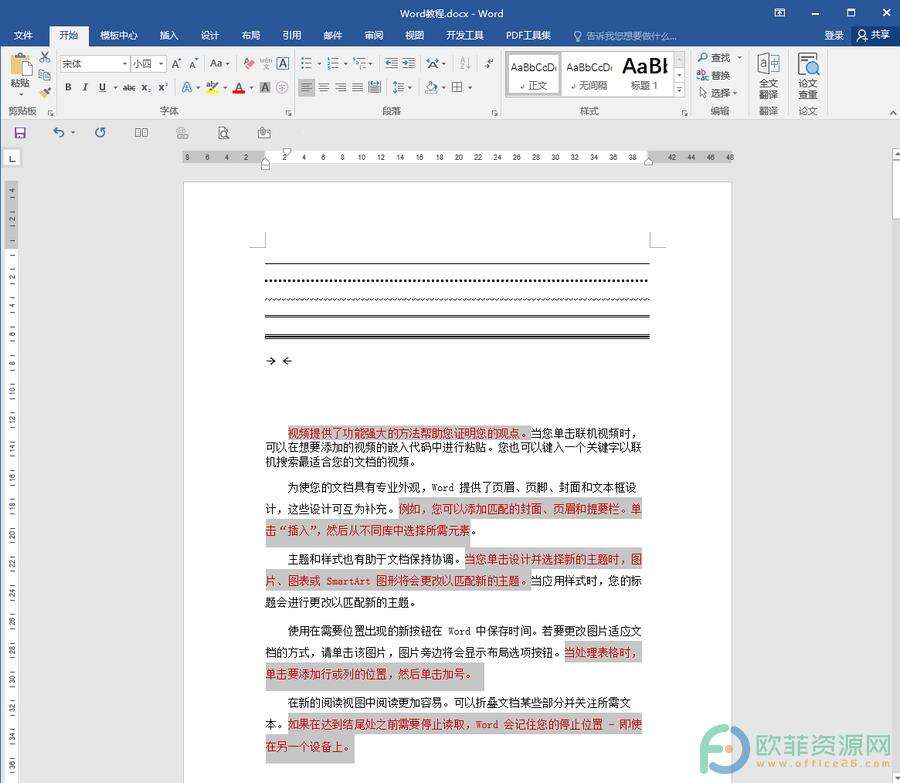This screenshot has width=900, height=783.
Task: Click the paragraph shading paint bucket
Action: 431,87
